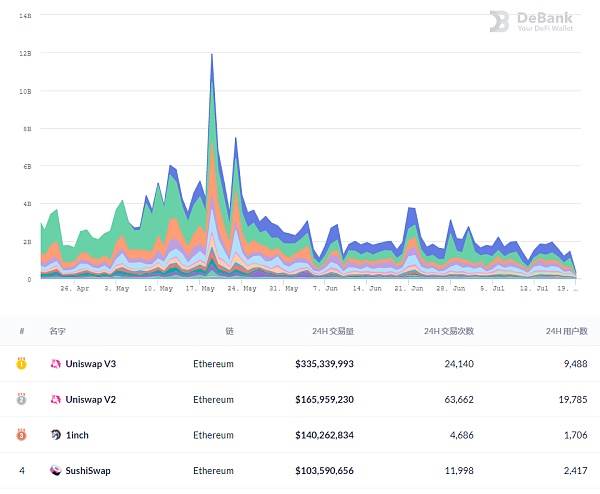The image size is (600, 494).
Task: Click the 24. May axis label
Action: 242,289
